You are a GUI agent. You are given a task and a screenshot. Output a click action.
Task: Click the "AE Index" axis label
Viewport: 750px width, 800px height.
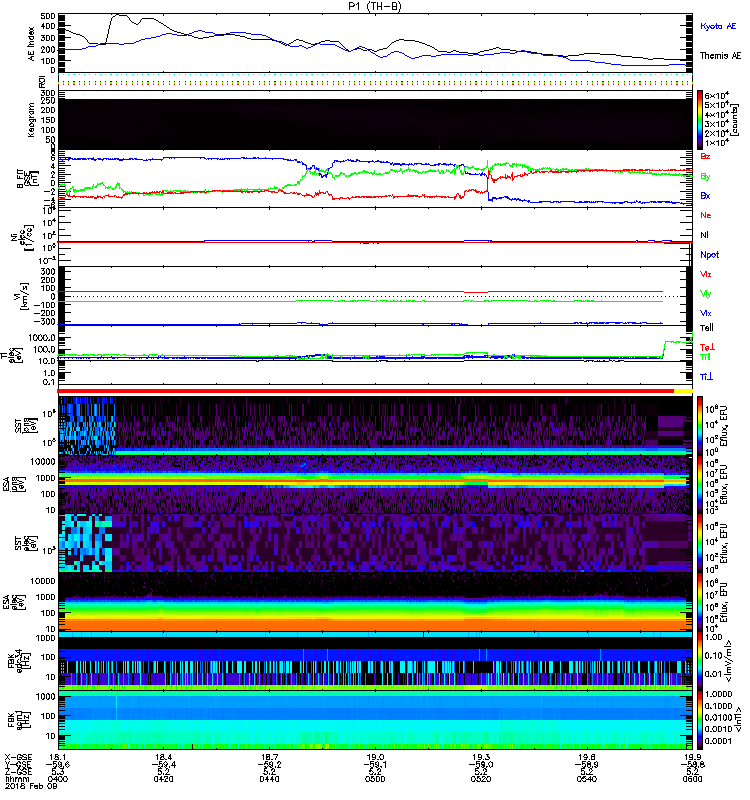31,44
